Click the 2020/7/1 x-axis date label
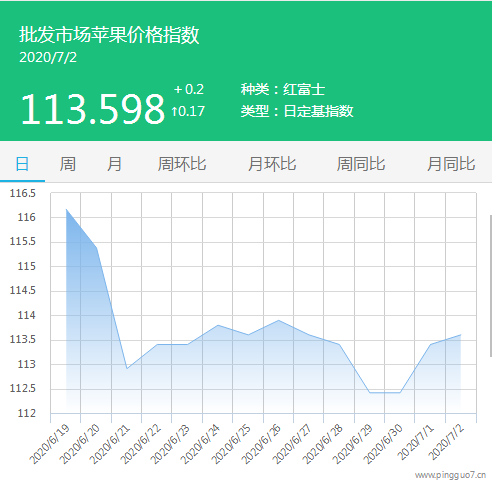The image size is (492, 487). [416, 442]
